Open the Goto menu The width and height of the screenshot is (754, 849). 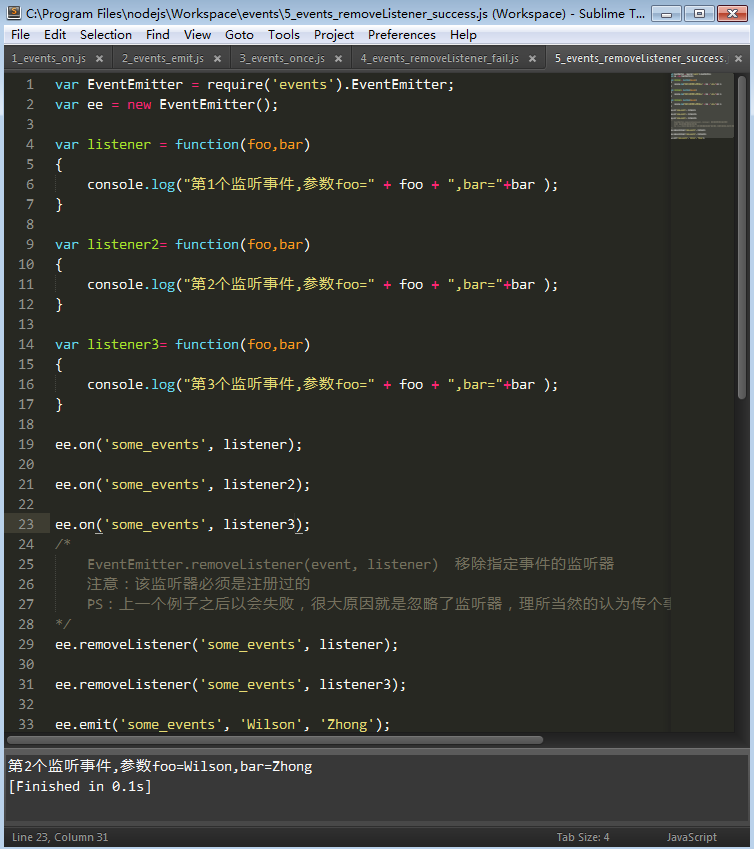(x=239, y=35)
